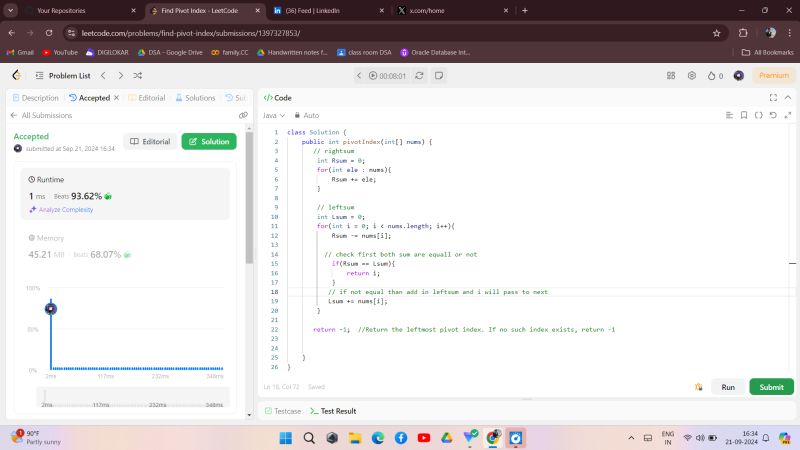Open the profile avatar menu
The width and height of the screenshot is (800, 450).
point(738,76)
